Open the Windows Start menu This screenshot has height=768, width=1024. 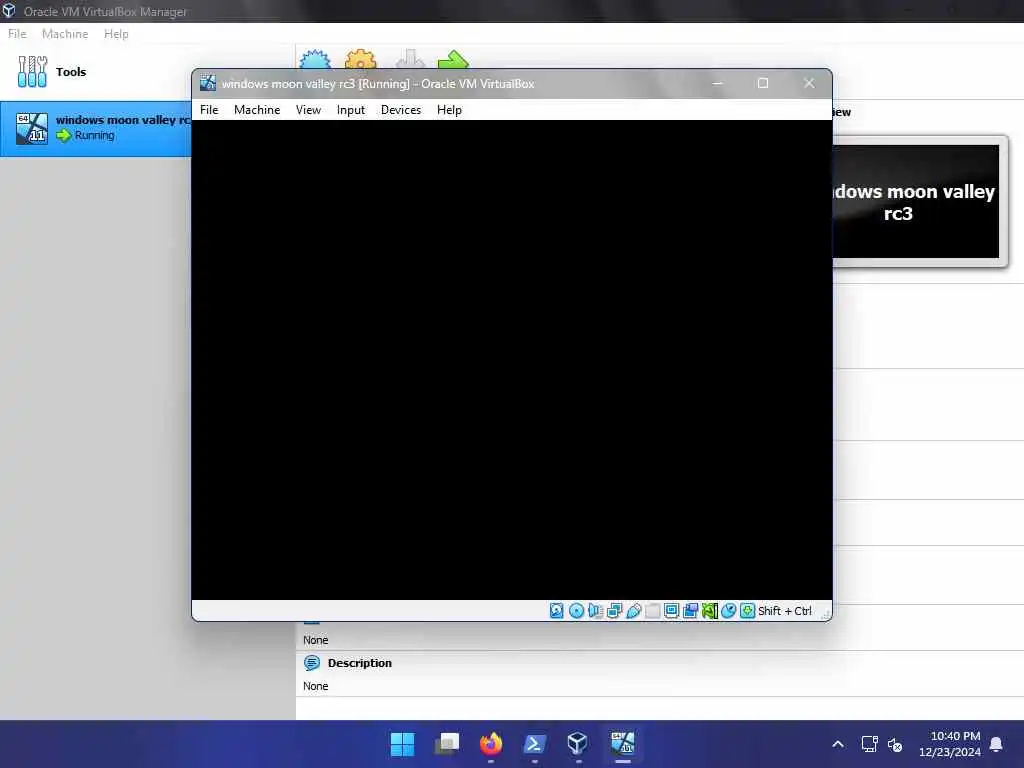402,744
